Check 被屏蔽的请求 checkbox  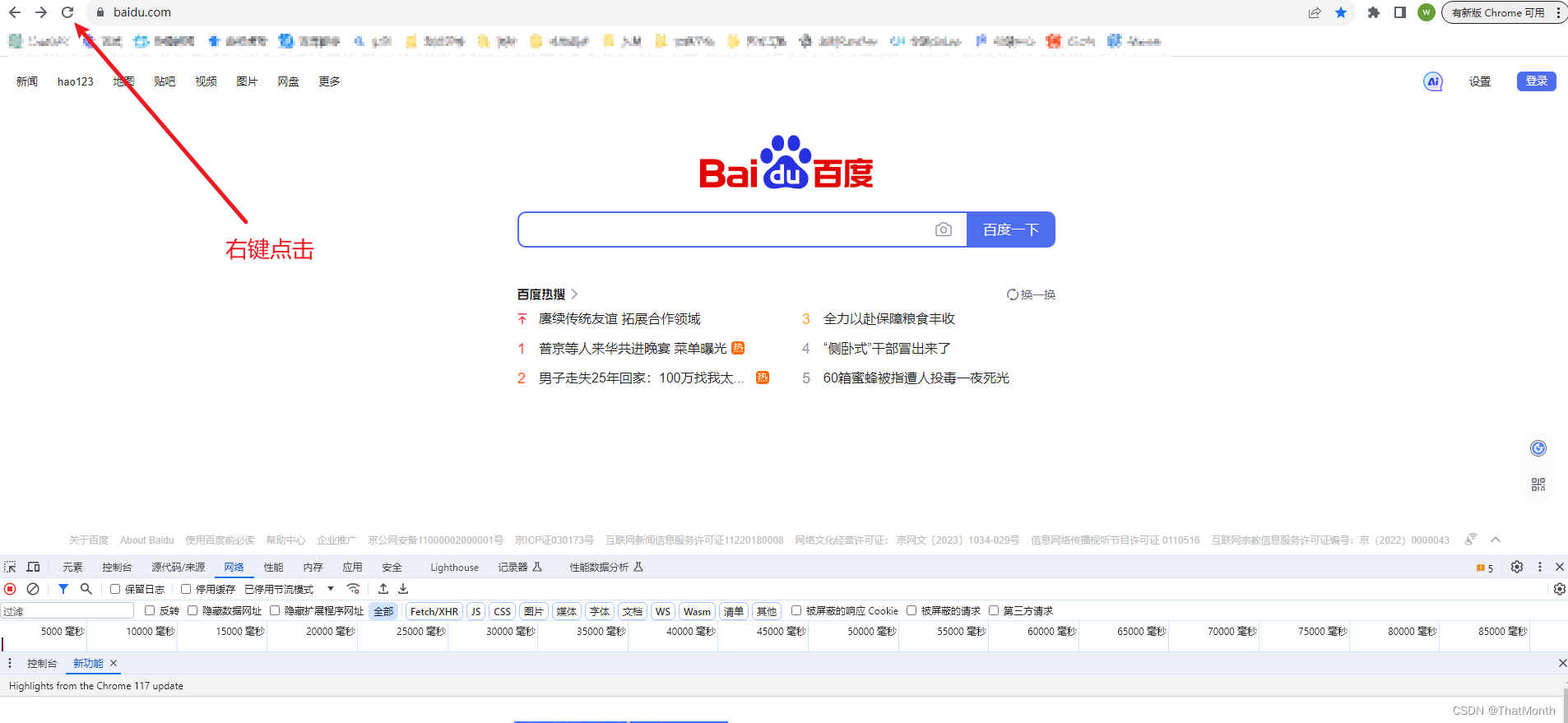click(912, 610)
